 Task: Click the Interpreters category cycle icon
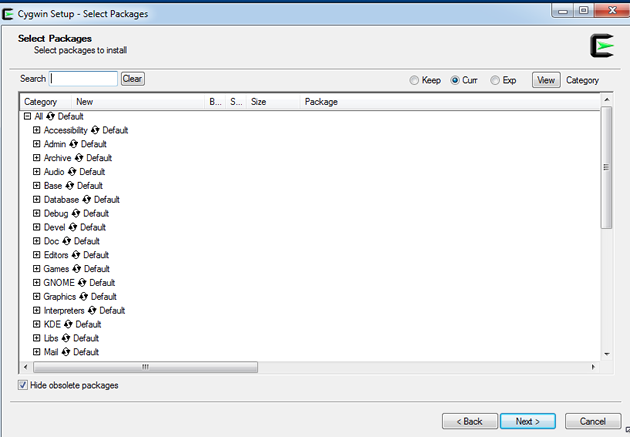click(x=92, y=310)
